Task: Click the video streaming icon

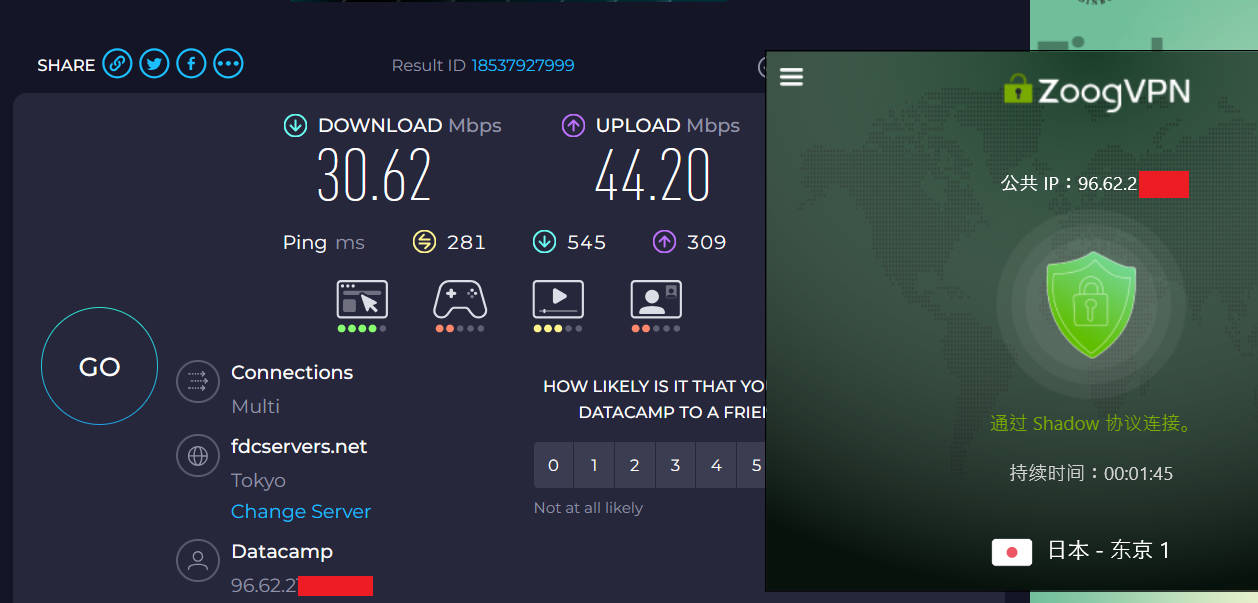Action: pos(558,299)
